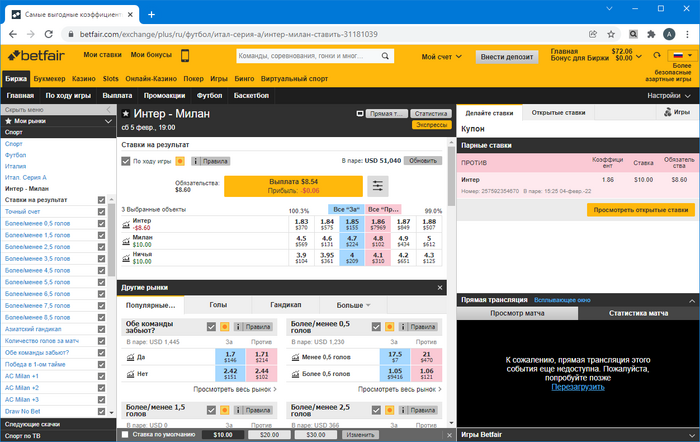Focus the search field Команды, соревнования
Screen dimensions: 700x442
[308, 56]
